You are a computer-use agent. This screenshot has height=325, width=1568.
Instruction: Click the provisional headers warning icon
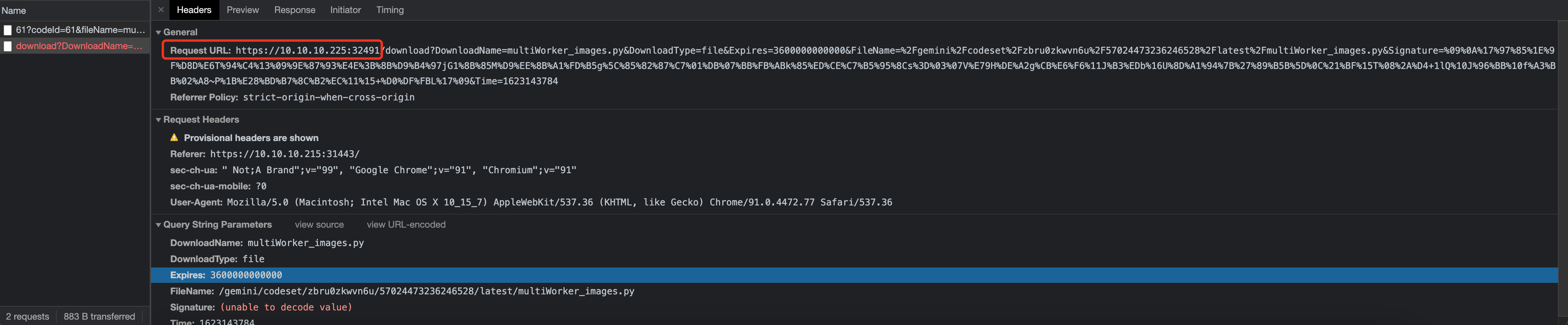174,138
